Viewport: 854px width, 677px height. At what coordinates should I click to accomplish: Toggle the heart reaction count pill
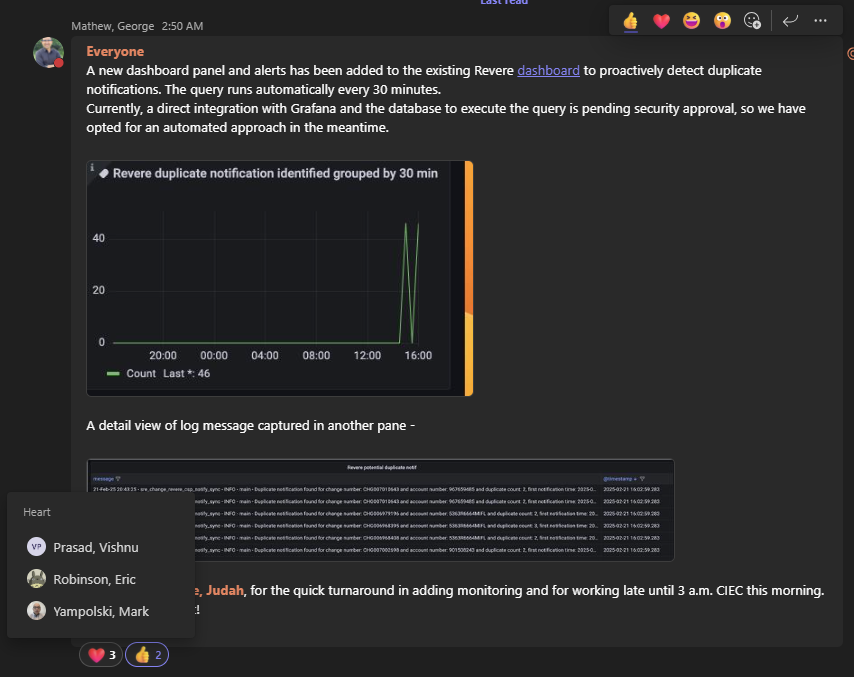[101, 655]
